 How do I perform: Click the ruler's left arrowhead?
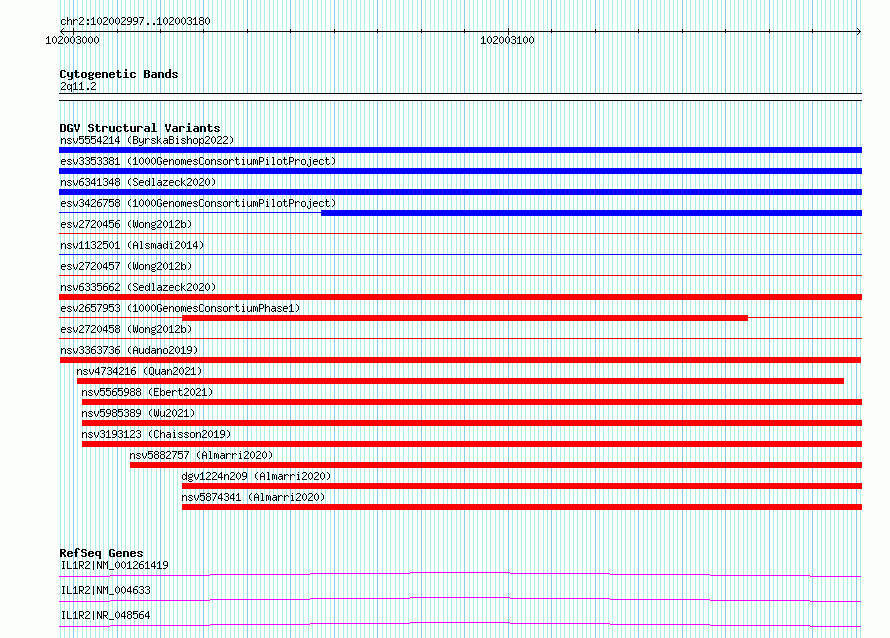click(x=63, y=31)
